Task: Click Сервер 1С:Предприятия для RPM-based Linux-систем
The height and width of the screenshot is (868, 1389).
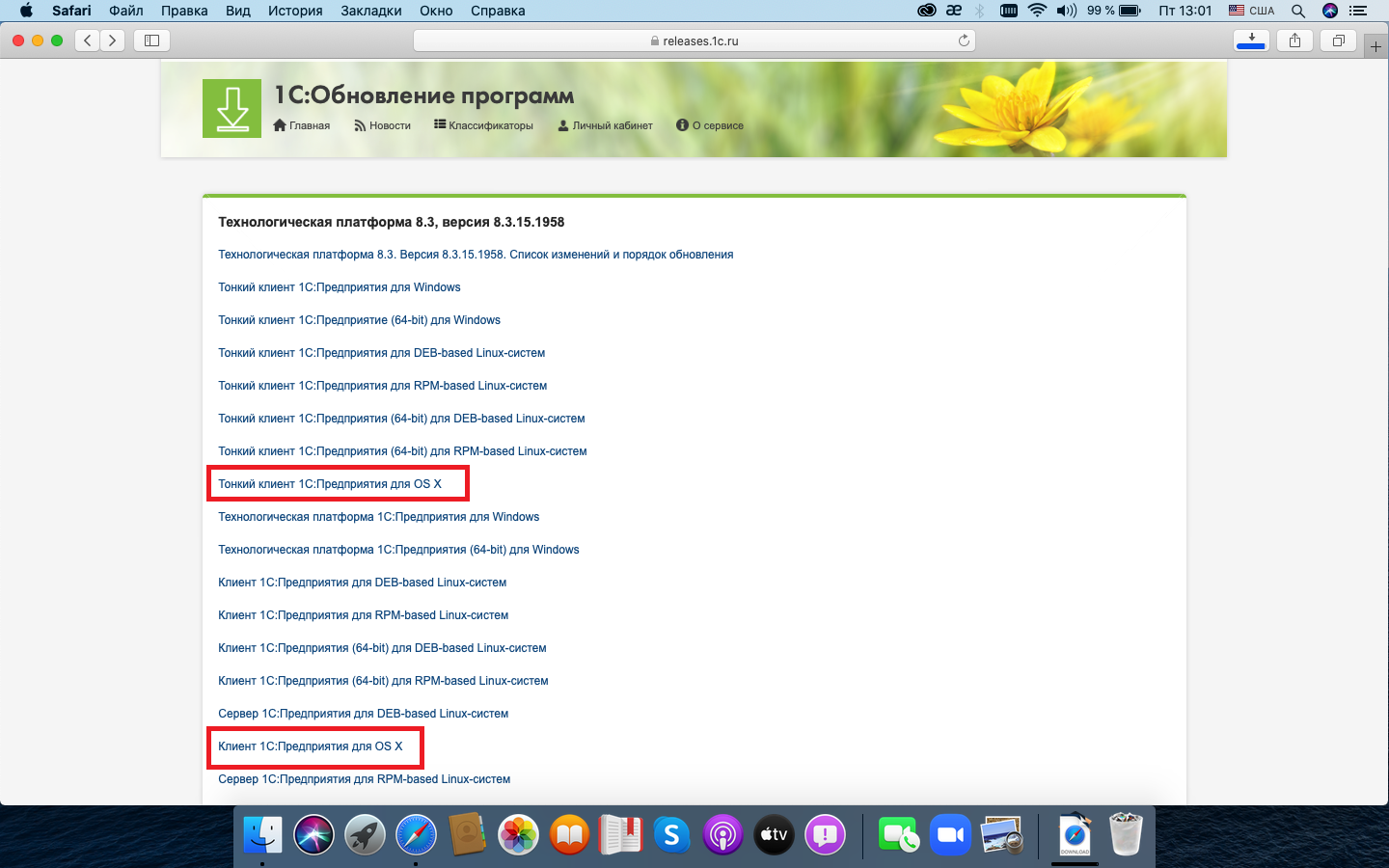Action: coord(365,779)
